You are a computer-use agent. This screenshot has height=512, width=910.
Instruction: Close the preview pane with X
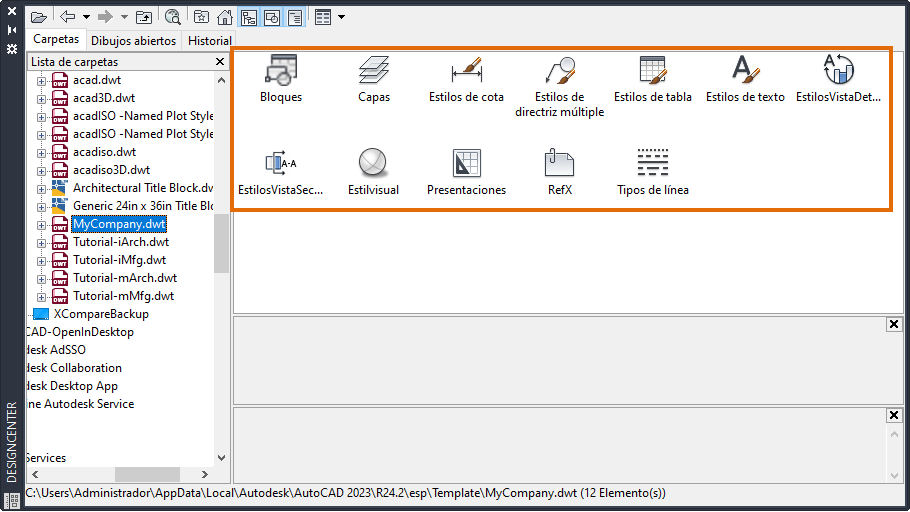pos(894,324)
